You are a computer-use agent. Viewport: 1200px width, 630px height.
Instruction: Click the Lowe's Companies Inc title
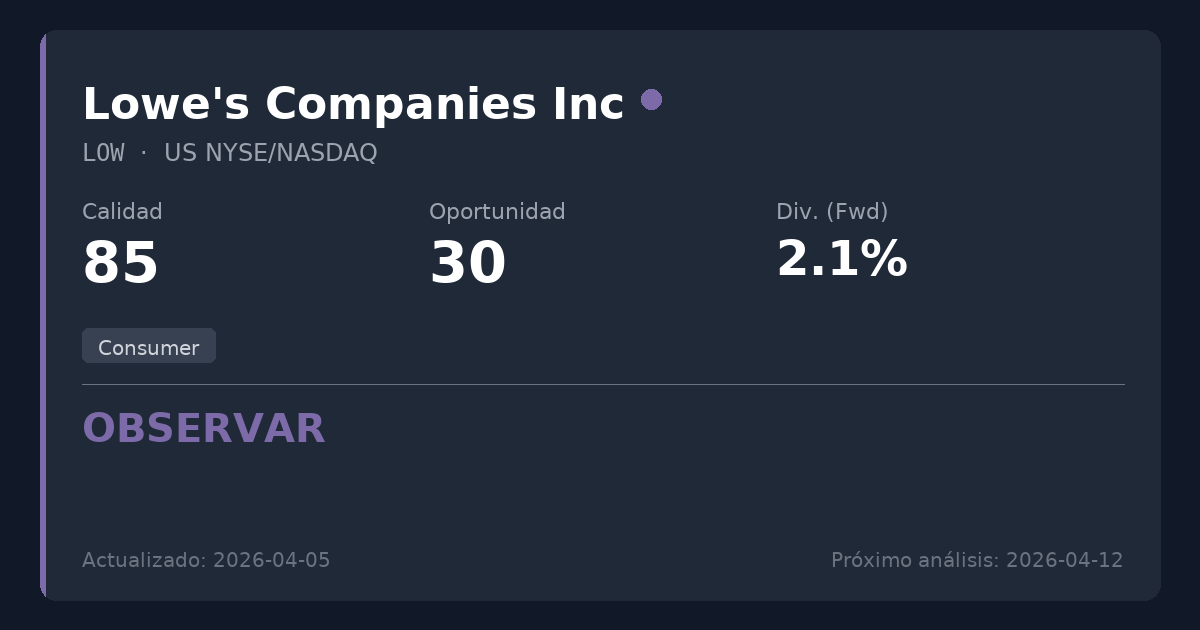pos(352,104)
